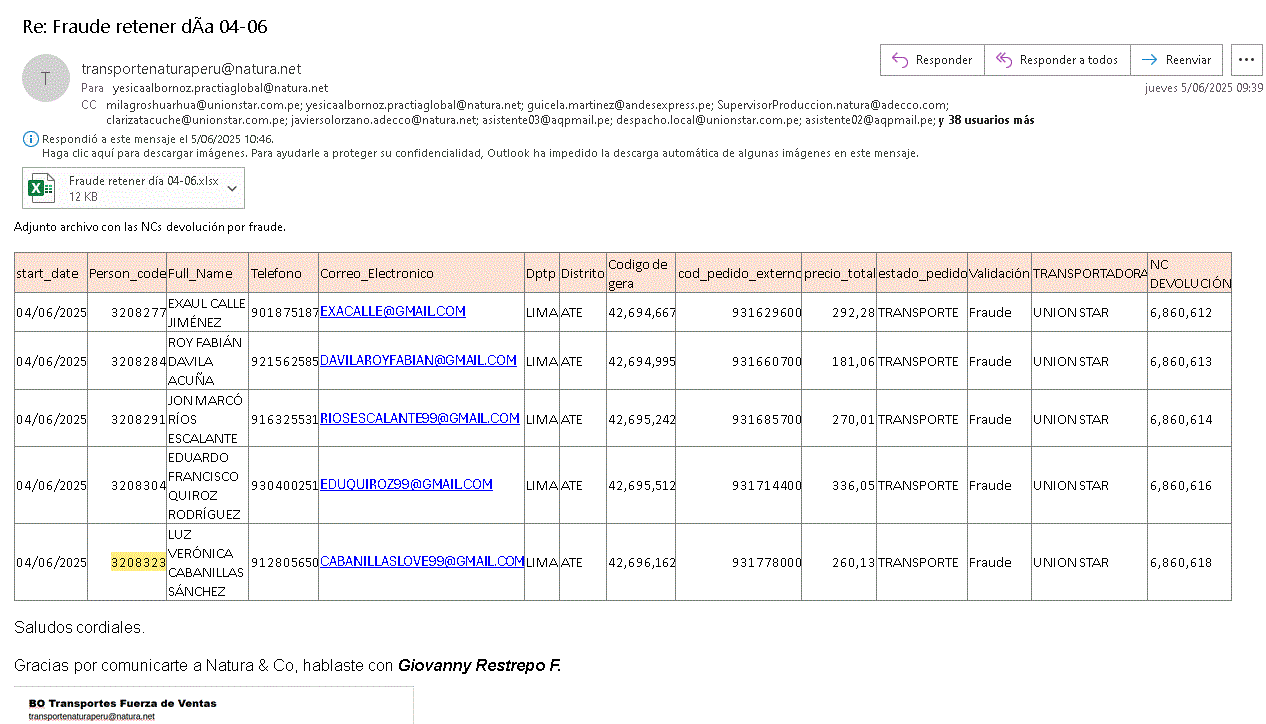Open the EXACALLE@GMAIL.COM email link
Image resolution: width=1266 pixels, height=724 pixels.
point(392,312)
